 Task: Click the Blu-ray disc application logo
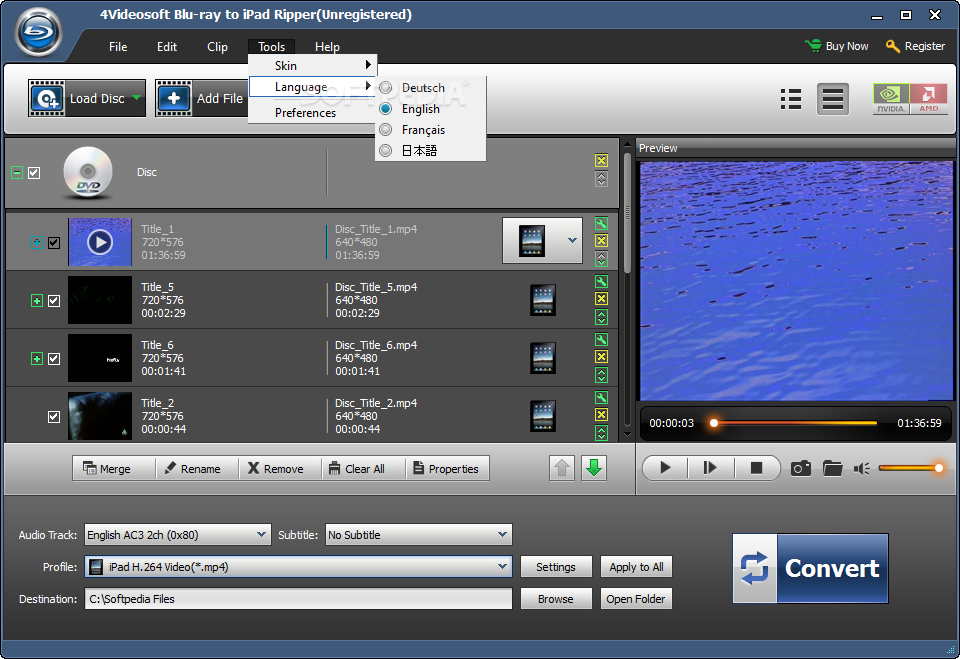coord(39,32)
